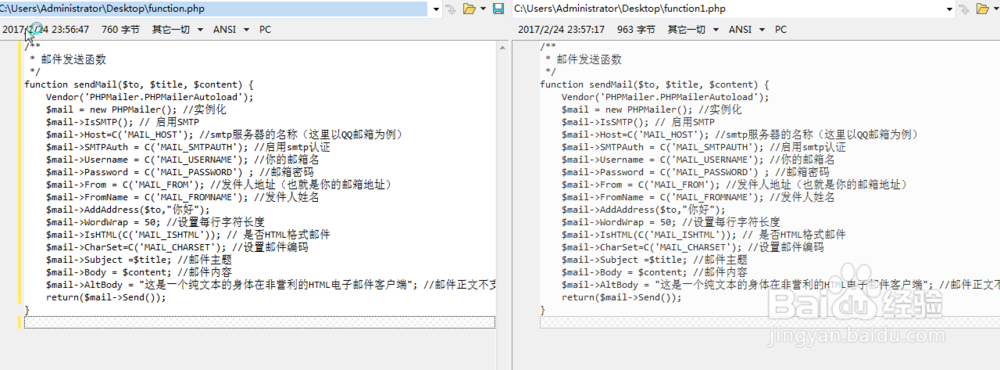
Task: Click the Subject =$title line in right pane
Action: 654,260
